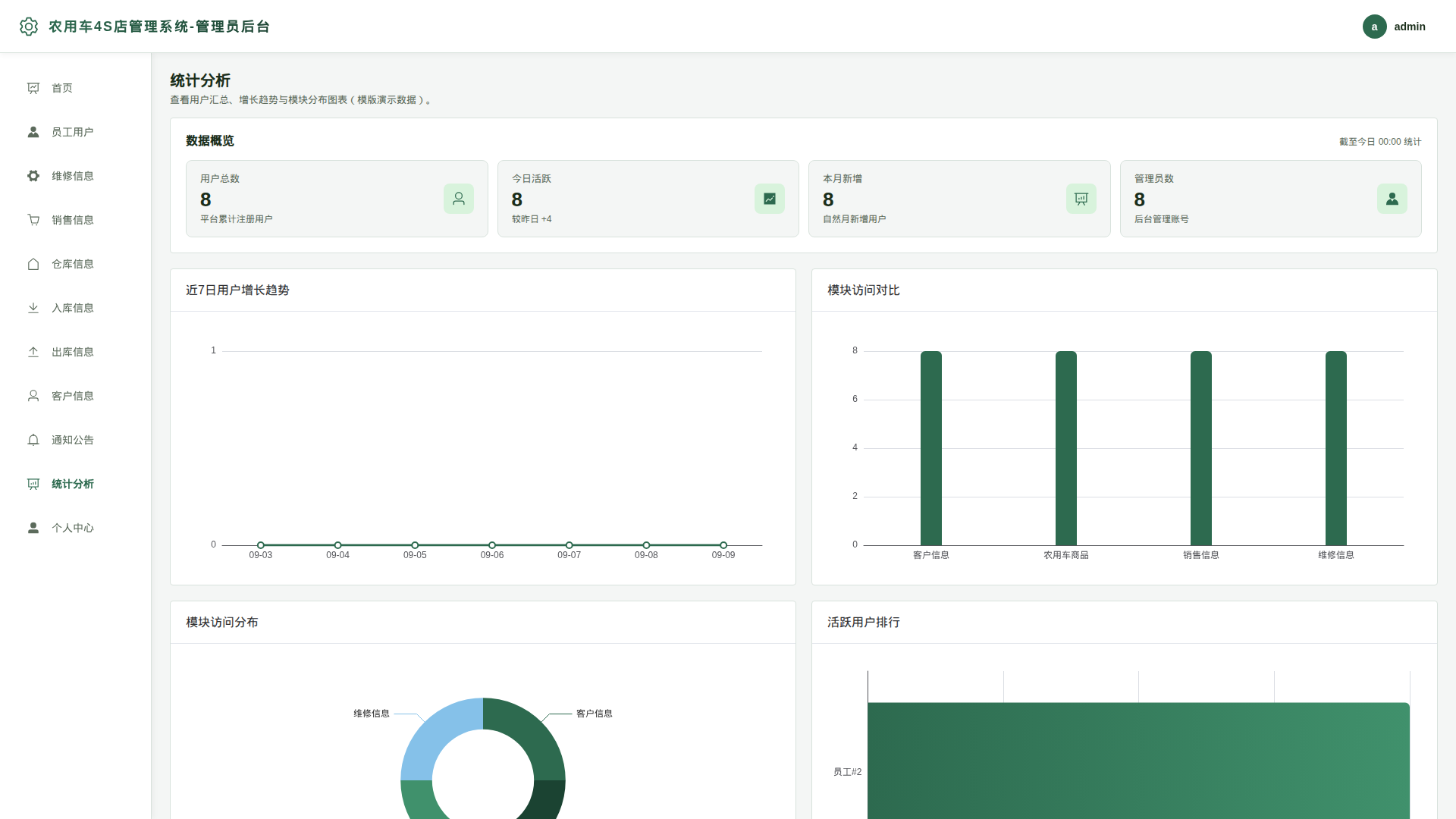Open 通知公告 menu item
The height and width of the screenshot is (819, 1456).
(75, 440)
